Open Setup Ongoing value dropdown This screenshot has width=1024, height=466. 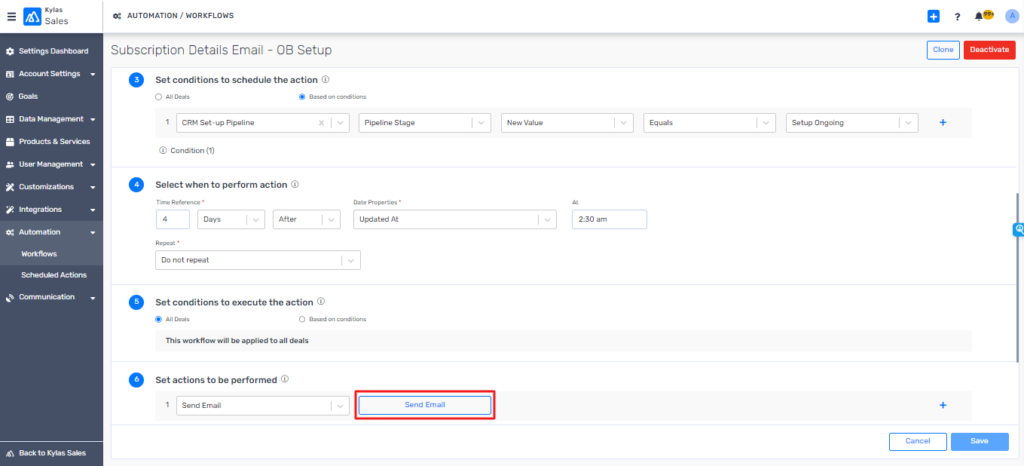click(x=852, y=123)
